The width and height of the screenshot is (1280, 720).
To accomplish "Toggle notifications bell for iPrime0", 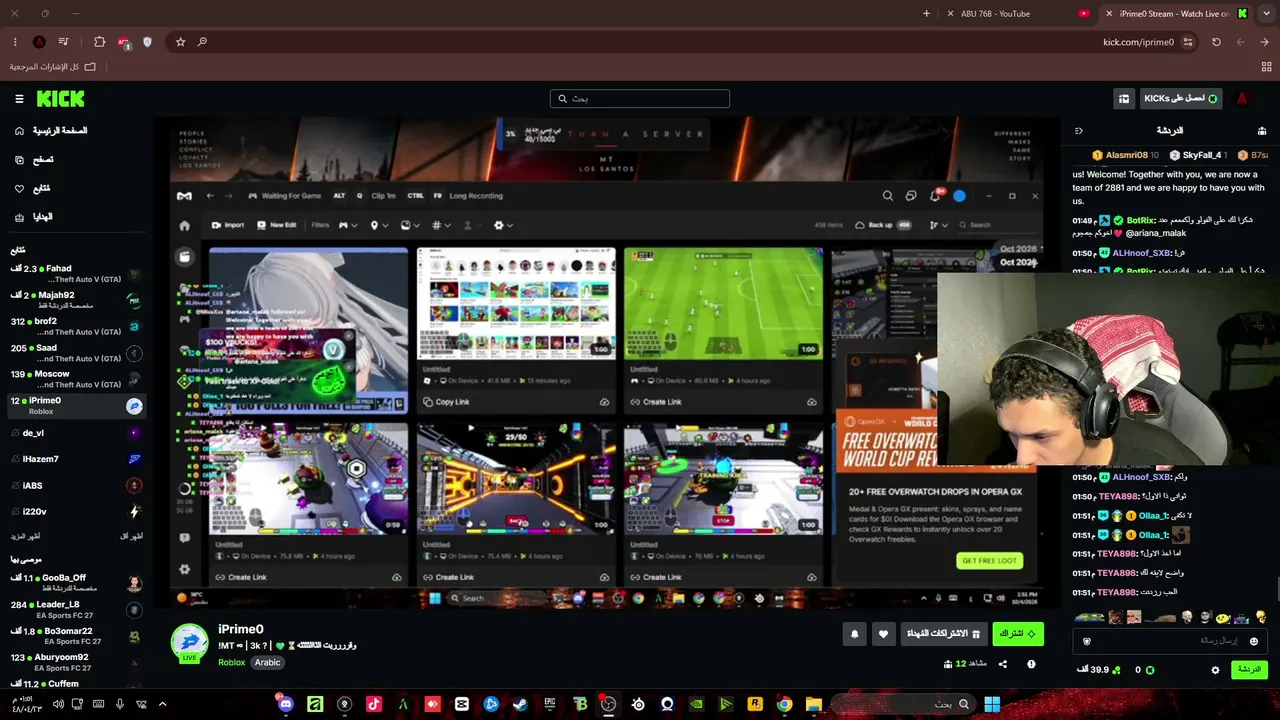I will [x=854, y=634].
